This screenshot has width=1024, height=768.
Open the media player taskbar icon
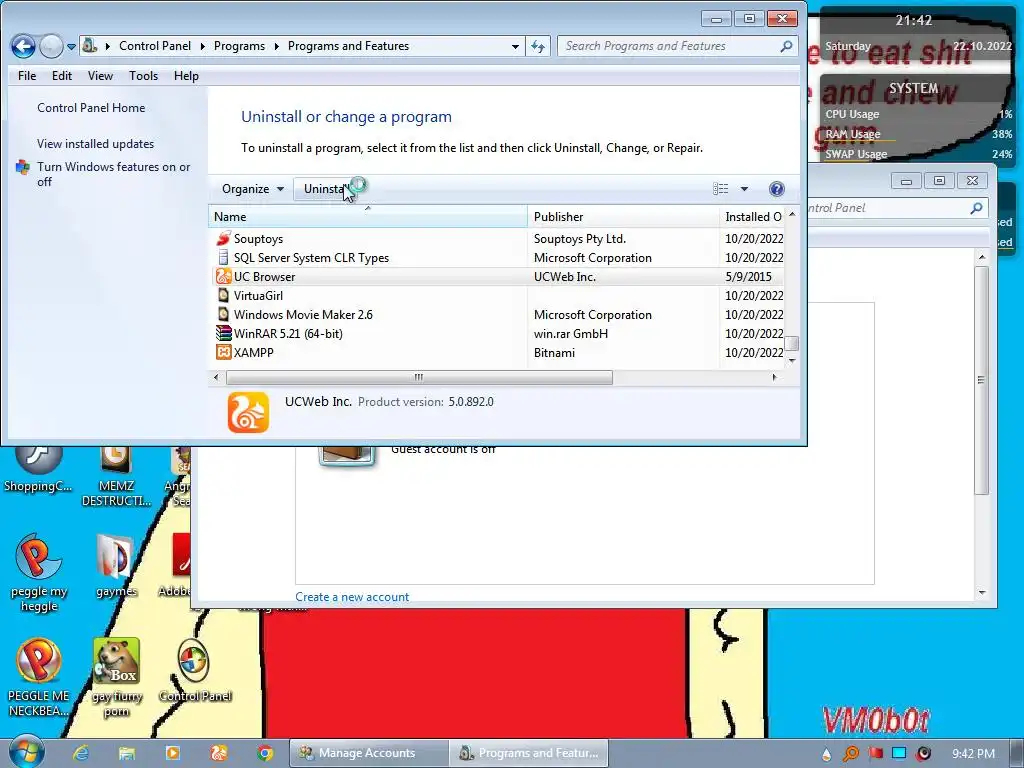coord(172,753)
